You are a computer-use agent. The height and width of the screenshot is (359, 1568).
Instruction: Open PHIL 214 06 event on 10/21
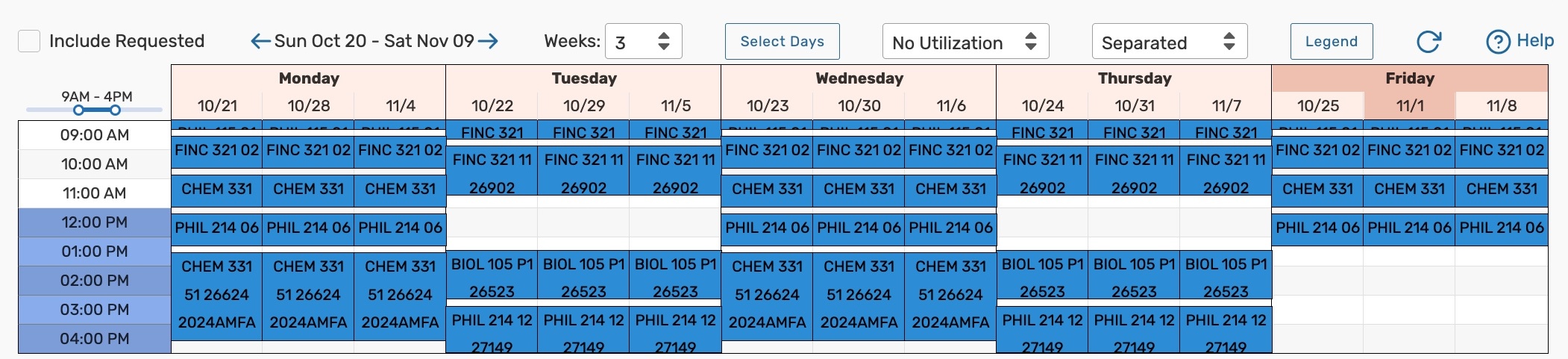tap(216, 228)
